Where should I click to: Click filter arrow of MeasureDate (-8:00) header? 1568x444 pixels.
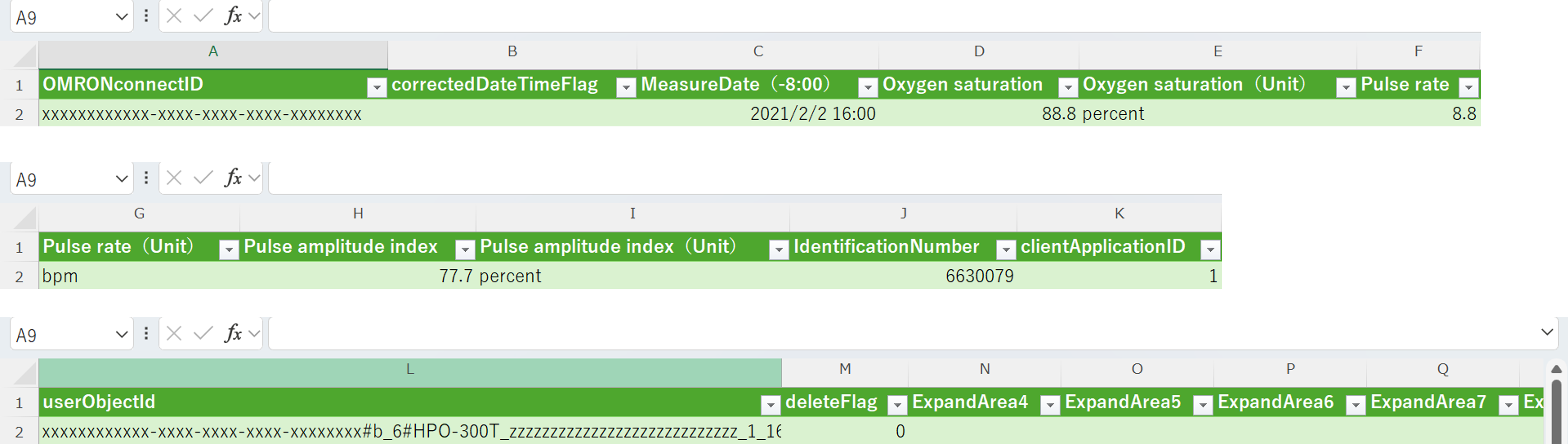[x=867, y=88]
